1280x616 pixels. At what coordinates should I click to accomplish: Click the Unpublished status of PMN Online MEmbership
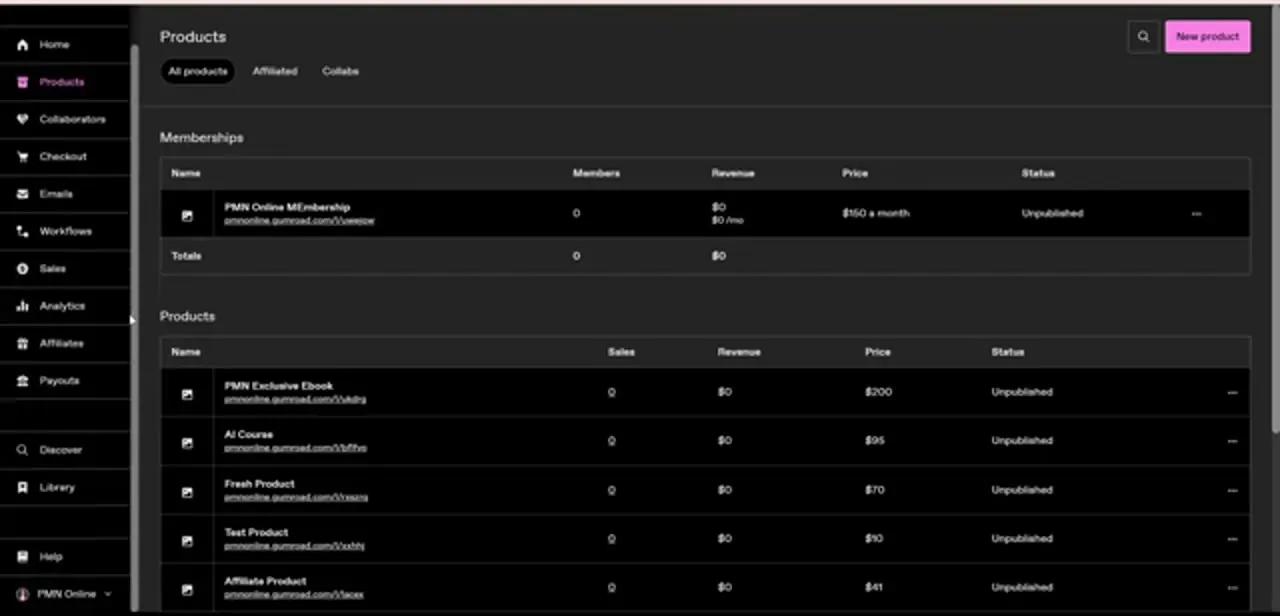pyautogui.click(x=1052, y=214)
